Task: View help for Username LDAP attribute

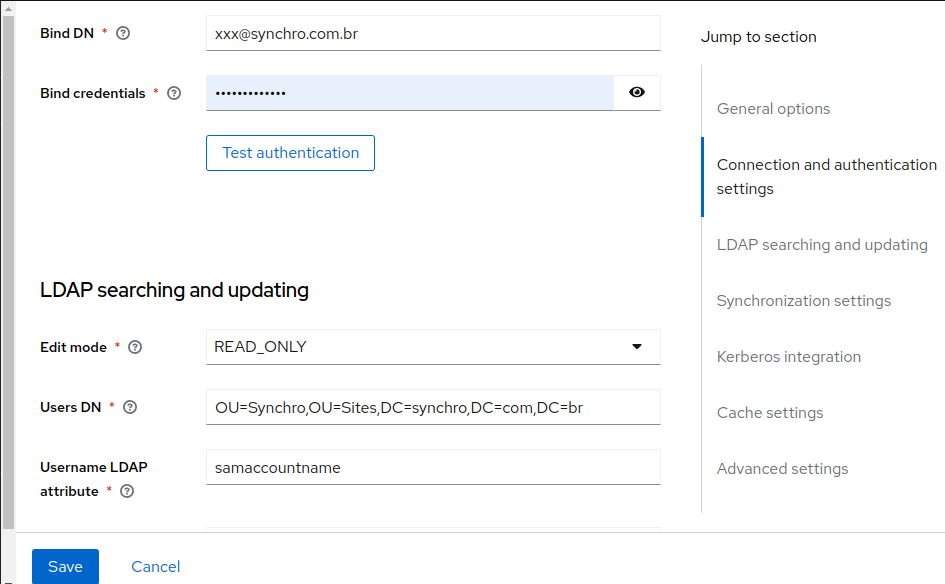Action: coord(126,491)
